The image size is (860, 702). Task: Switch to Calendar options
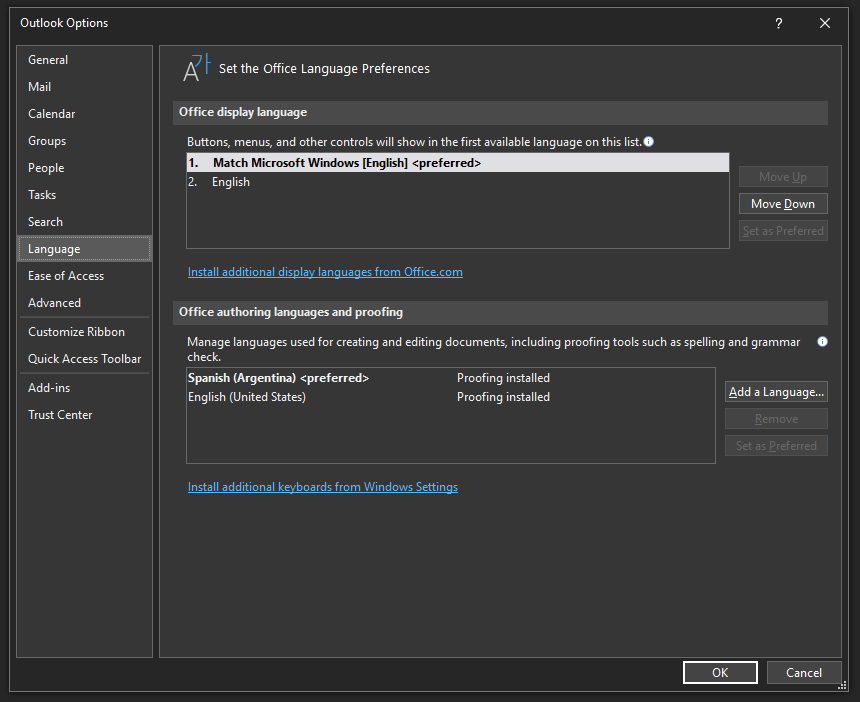tap(84, 114)
